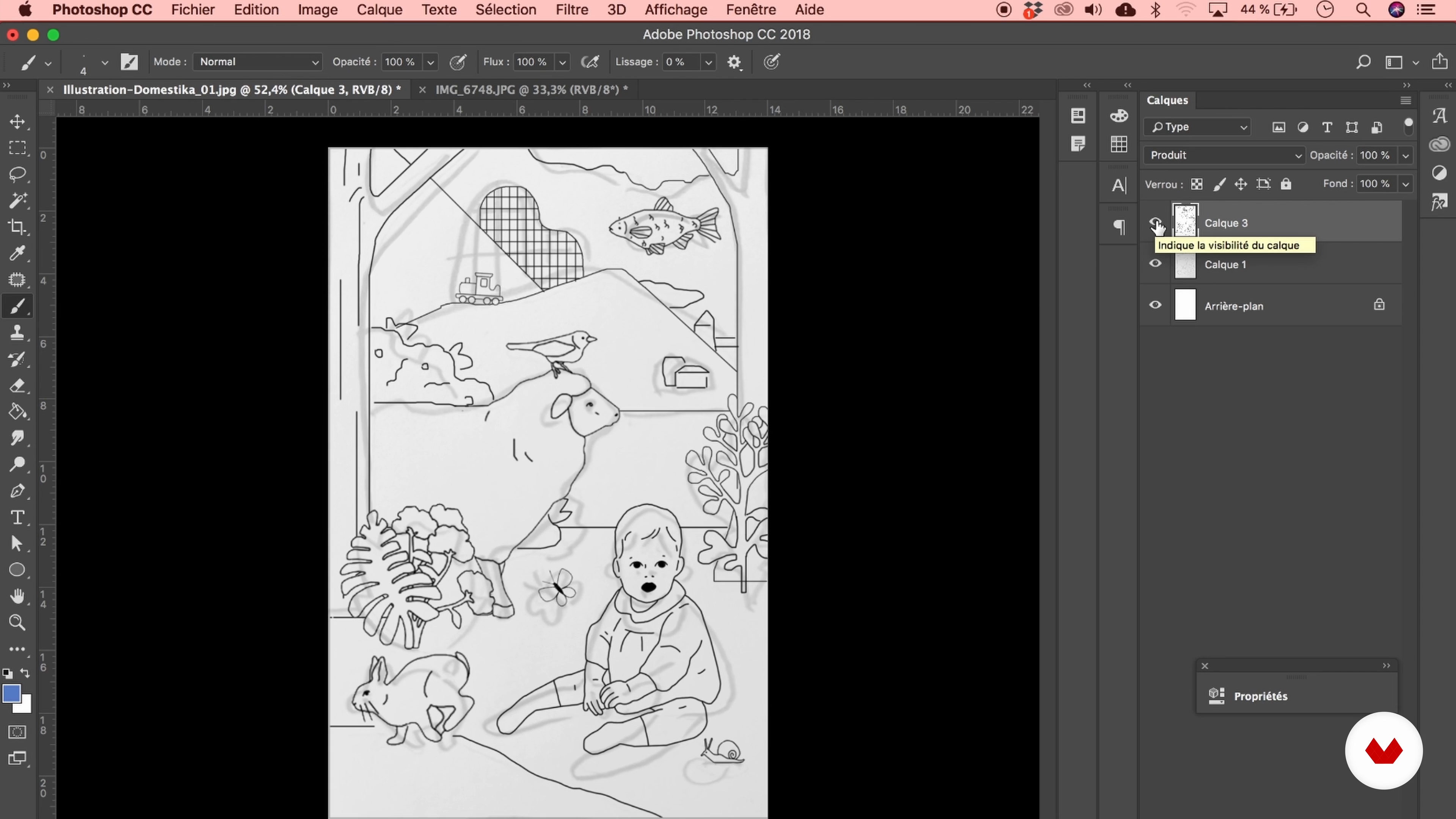The height and width of the screenshot is (819, 1456).
Task: Select the Clone Stamp tool
Action: [17, 333]
